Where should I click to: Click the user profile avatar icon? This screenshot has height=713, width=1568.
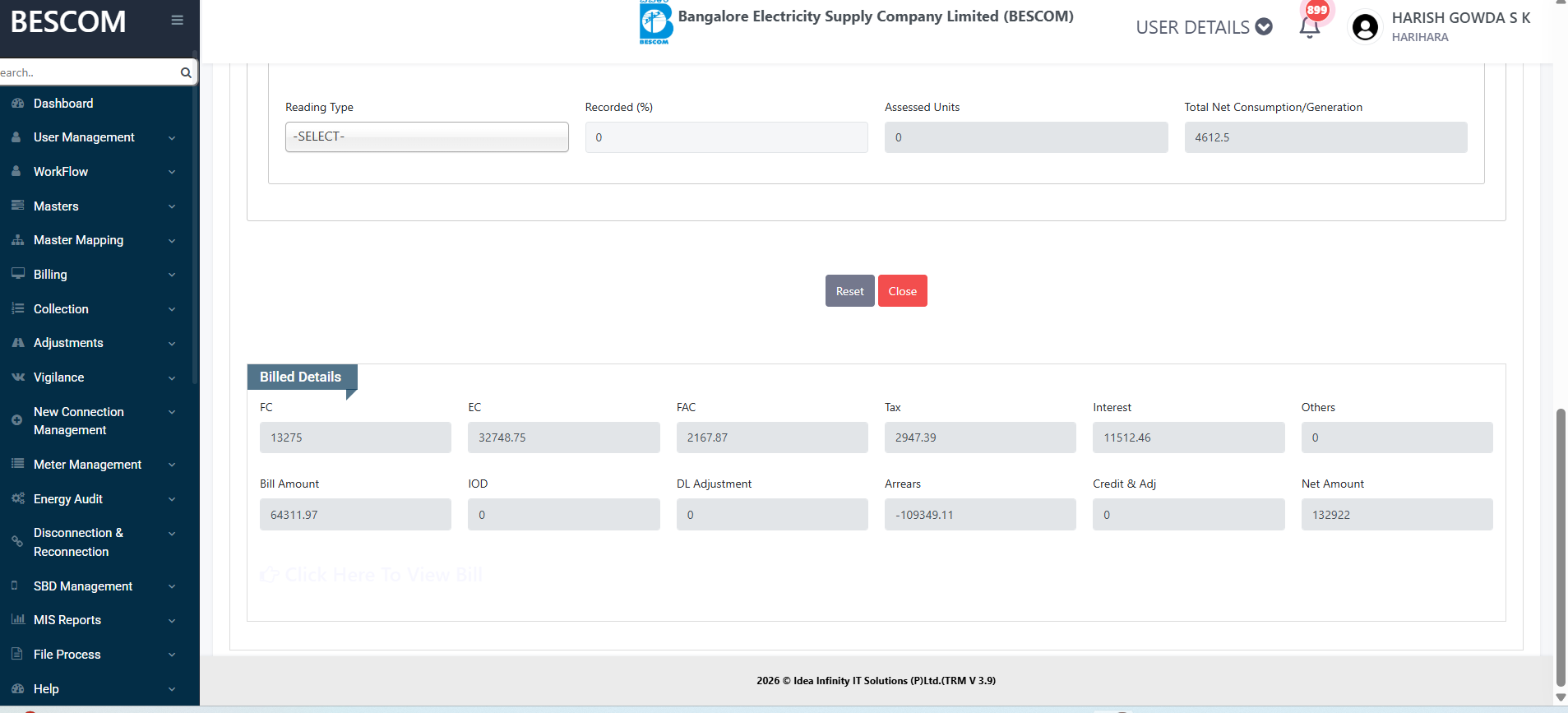[1365, 27]
